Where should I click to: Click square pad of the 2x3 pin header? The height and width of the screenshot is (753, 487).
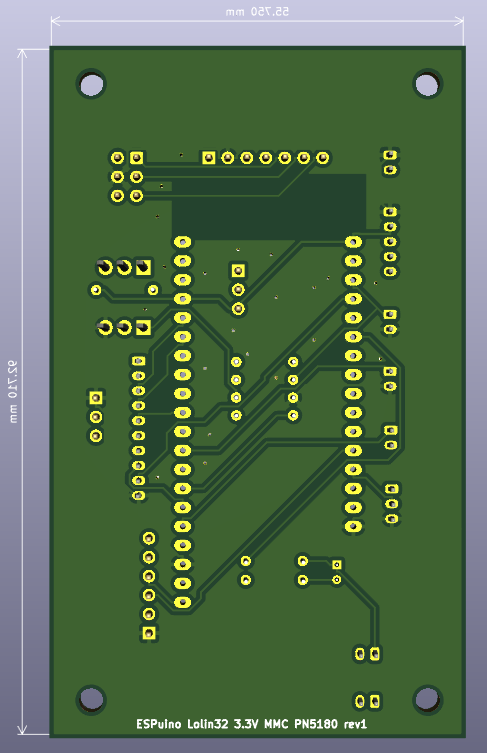(136, 158)
